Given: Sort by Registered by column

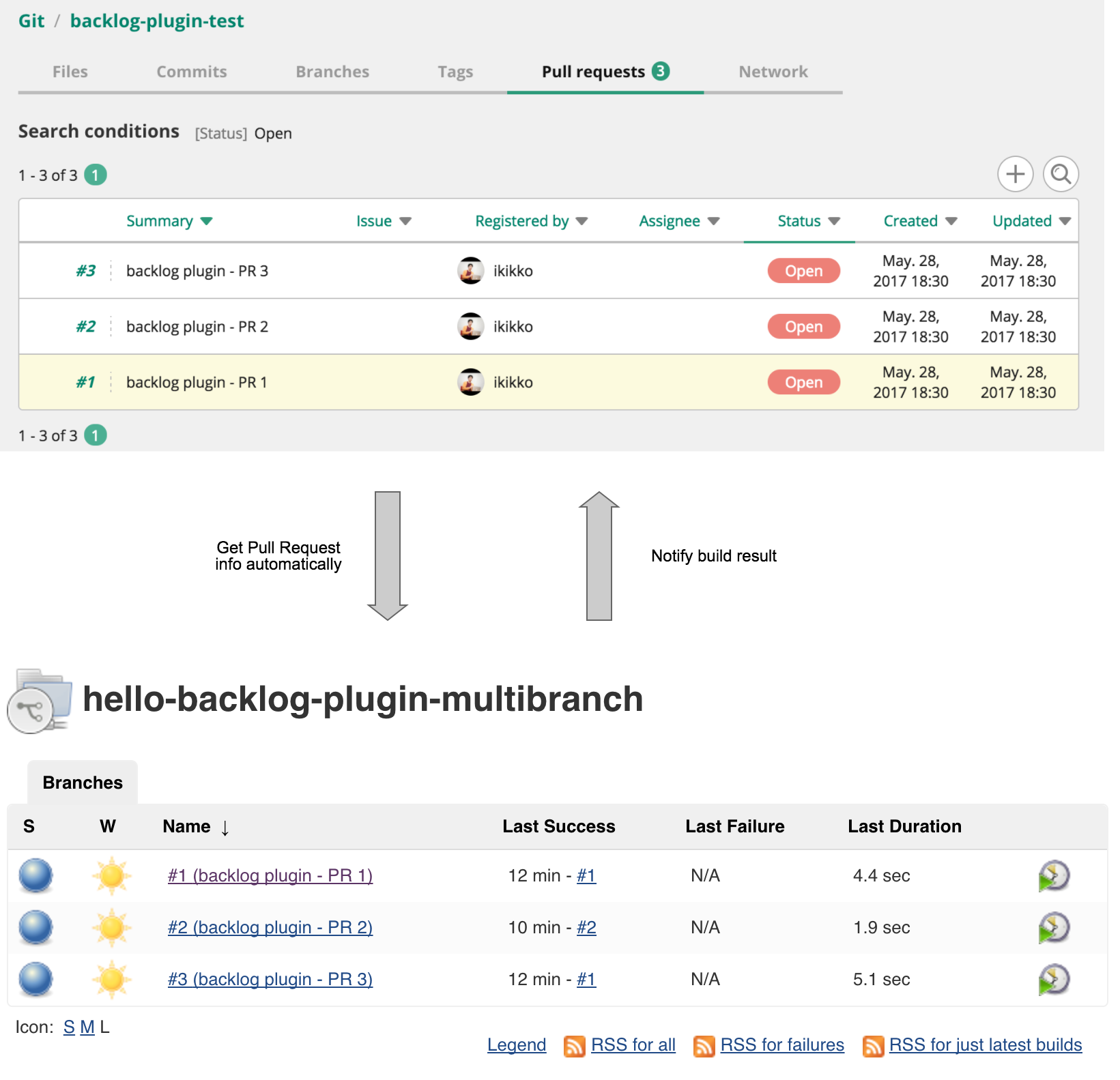Looking at the screenshot, I should point(531,221).
